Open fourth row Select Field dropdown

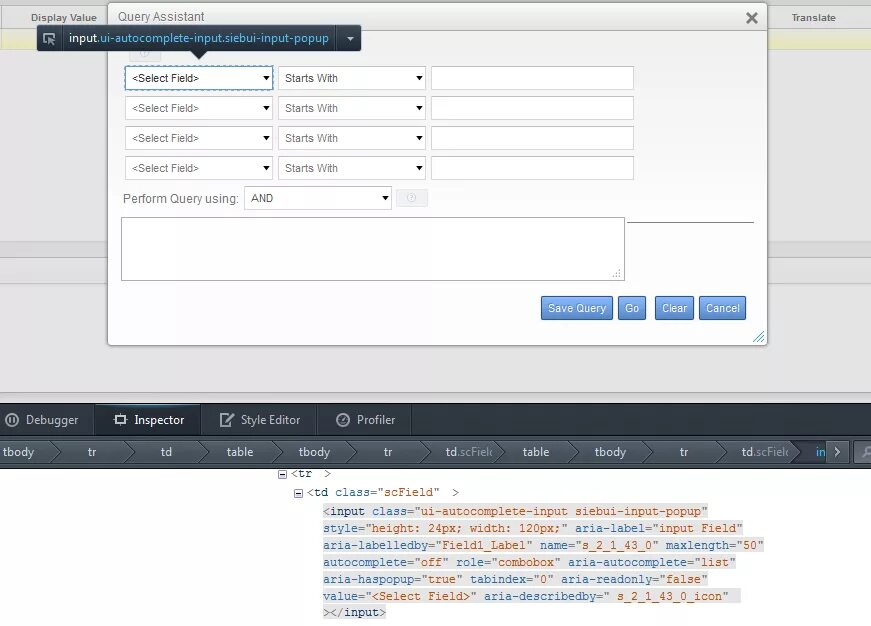click(x=199, y=168)
